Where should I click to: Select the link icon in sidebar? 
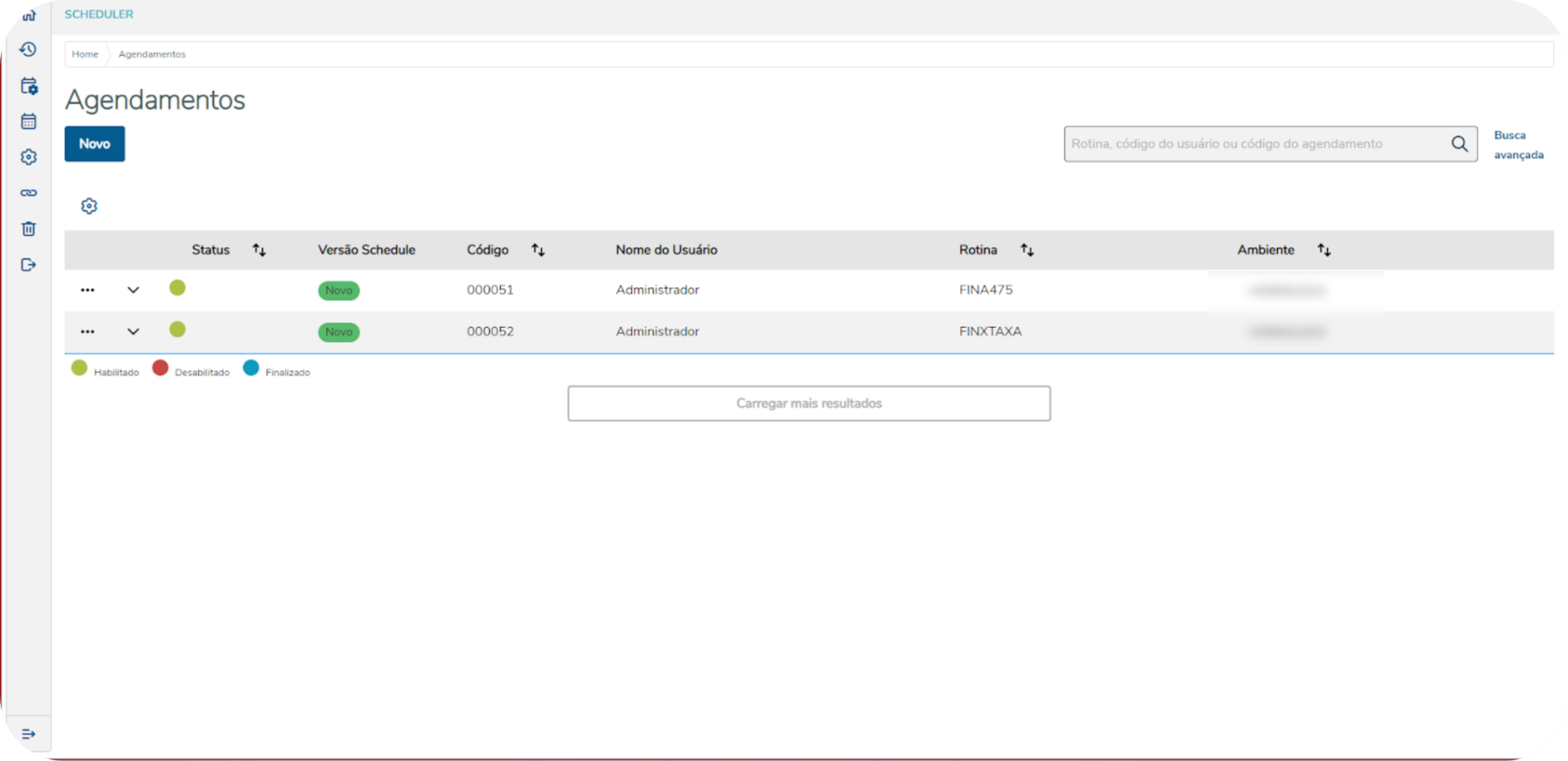coord(28,192)
